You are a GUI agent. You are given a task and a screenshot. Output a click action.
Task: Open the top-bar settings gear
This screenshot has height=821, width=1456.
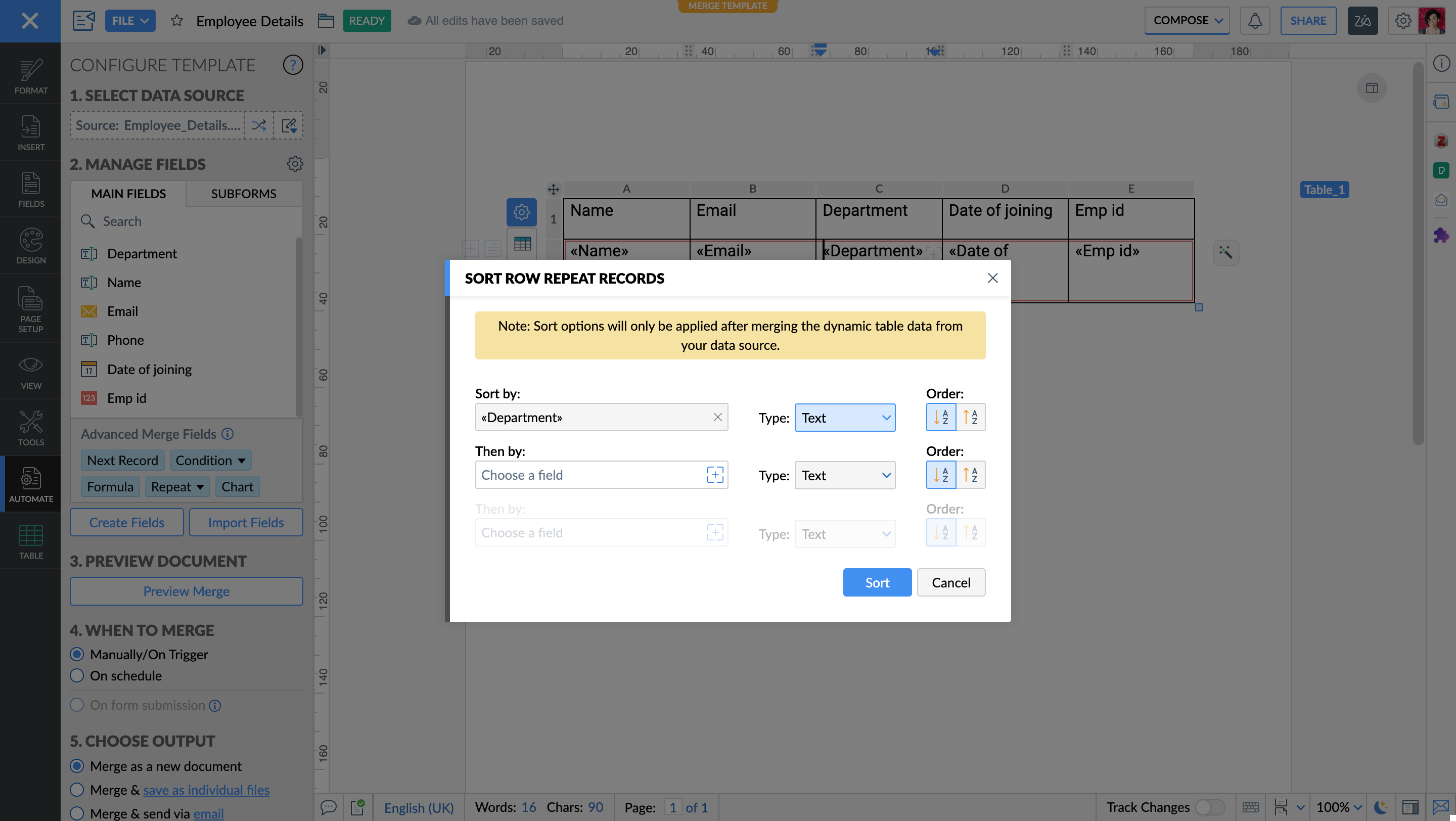coord(1403,21)
